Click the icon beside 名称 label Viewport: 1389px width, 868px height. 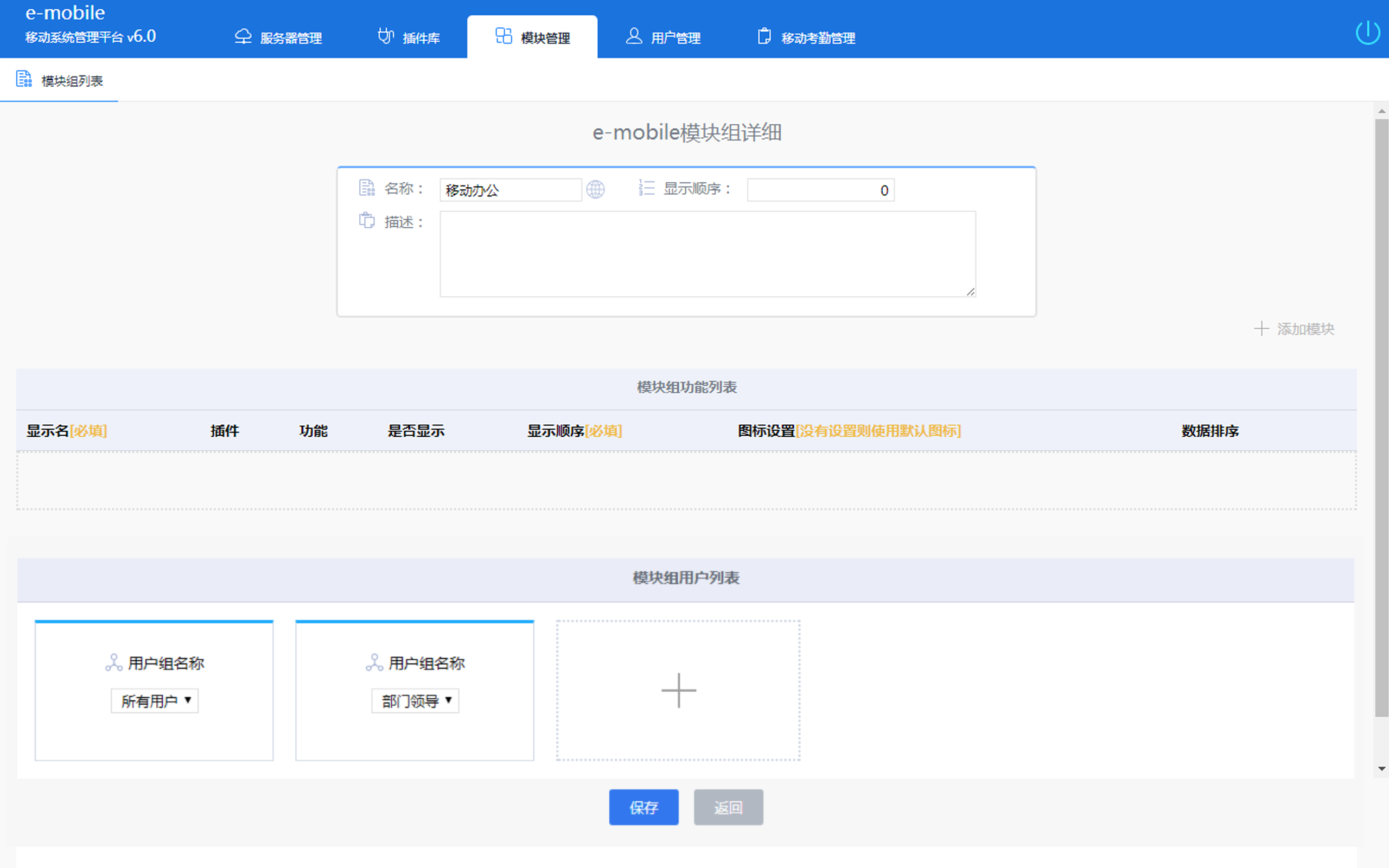367,188
